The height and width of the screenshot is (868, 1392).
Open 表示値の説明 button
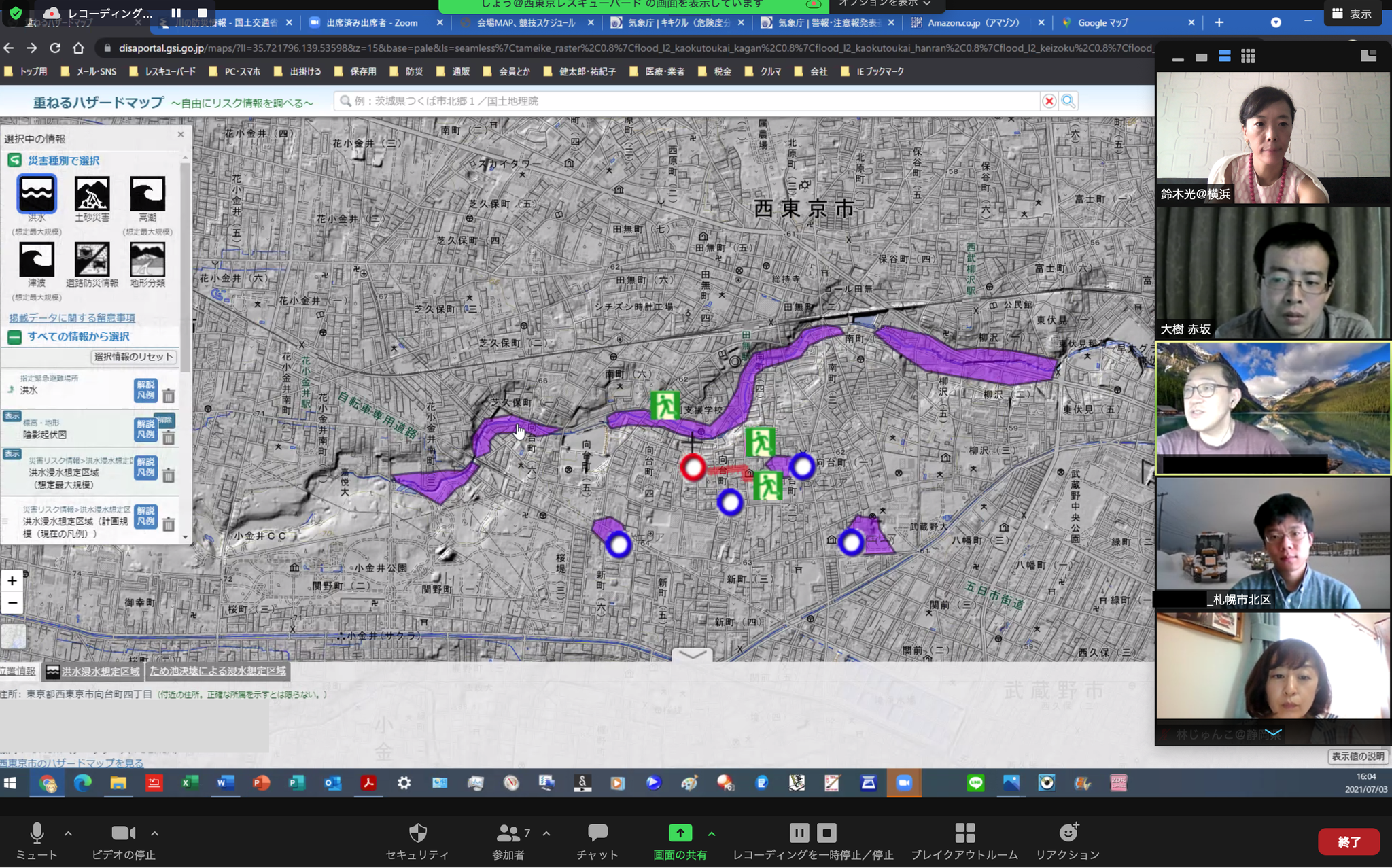pos(1357,757)
